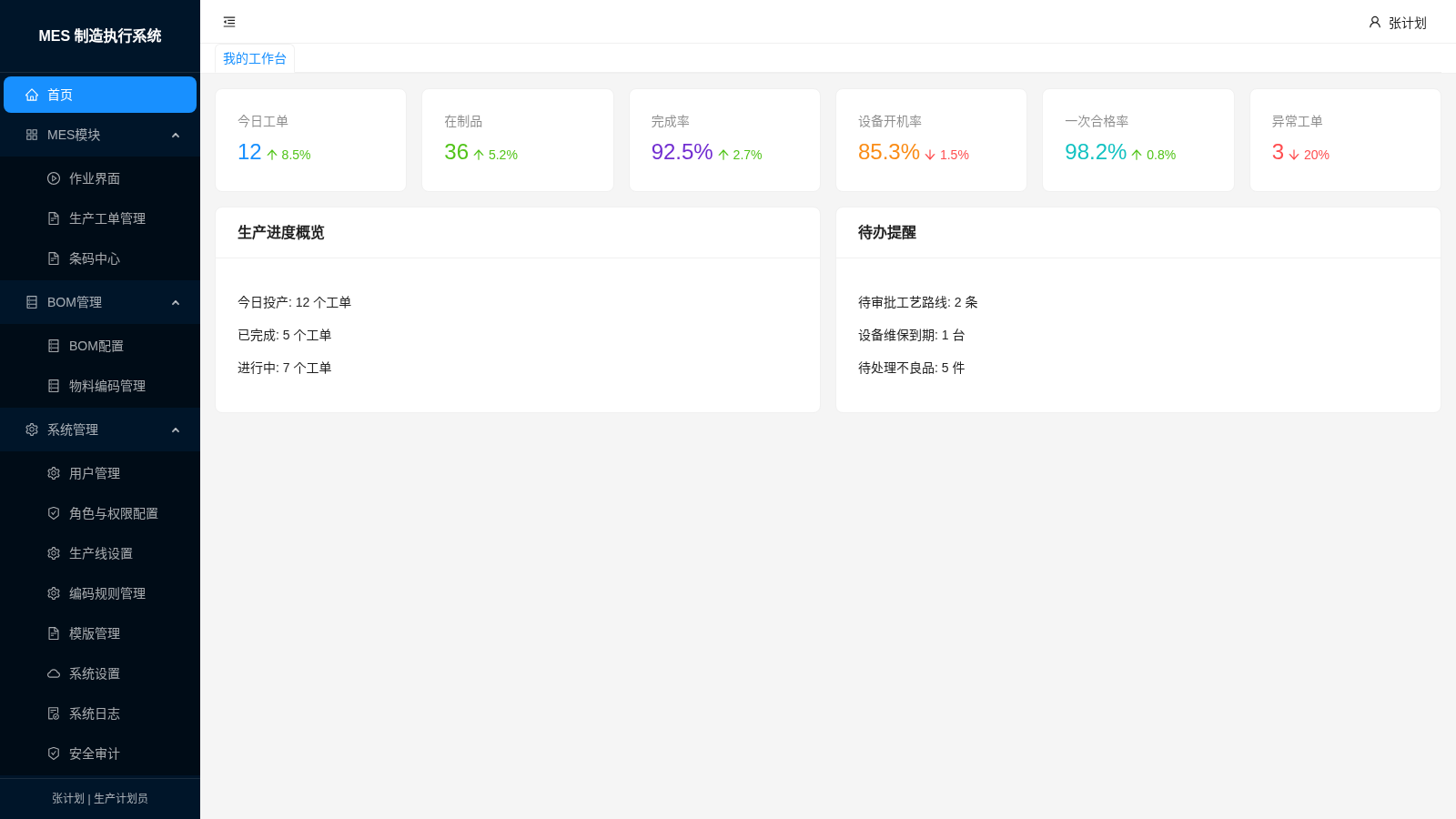Click the up arrow icon in 今日工单 card
The height and width of the screenshot is (819, 1456).
click(x=272, y=155)
